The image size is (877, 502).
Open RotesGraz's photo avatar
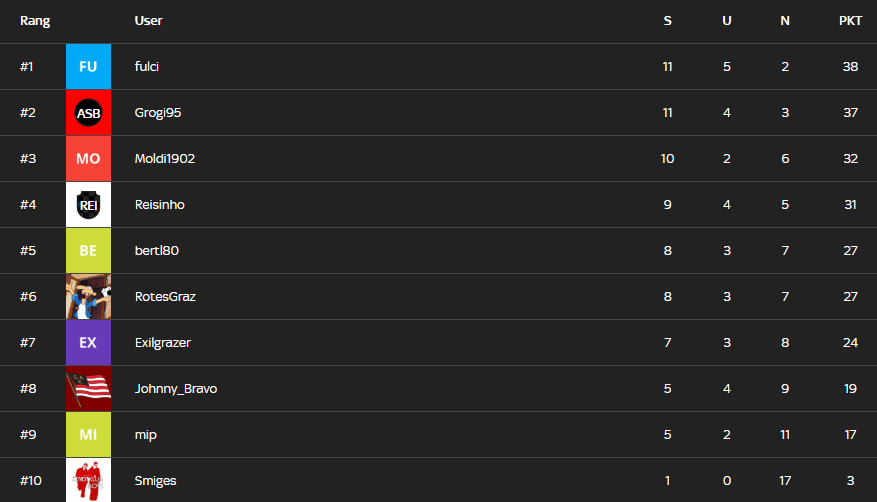(88, 297)
